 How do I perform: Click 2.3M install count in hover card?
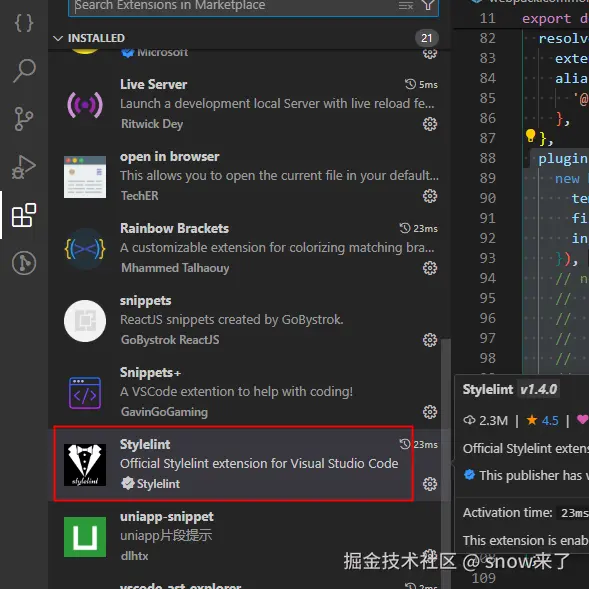486,420
